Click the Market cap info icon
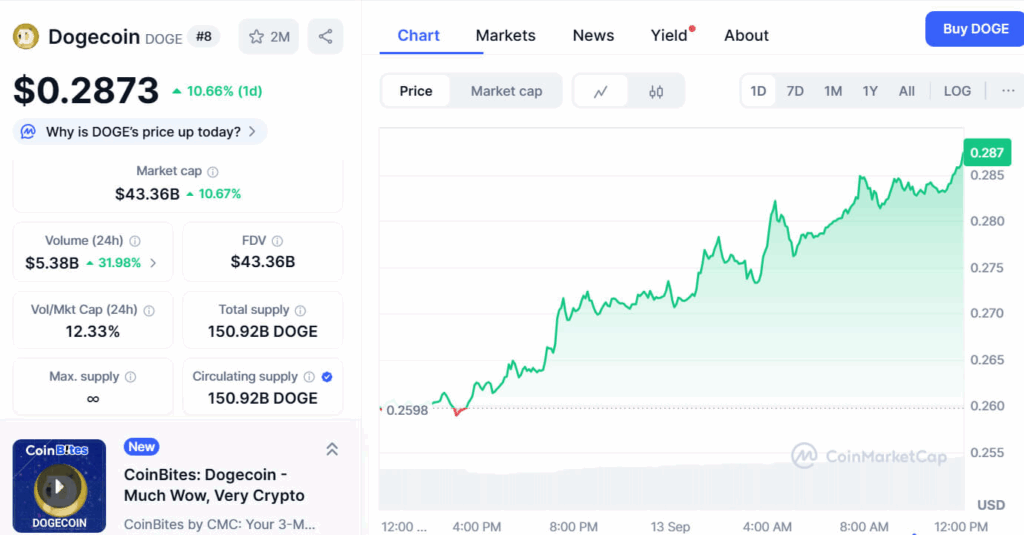 tap(213, 172)
